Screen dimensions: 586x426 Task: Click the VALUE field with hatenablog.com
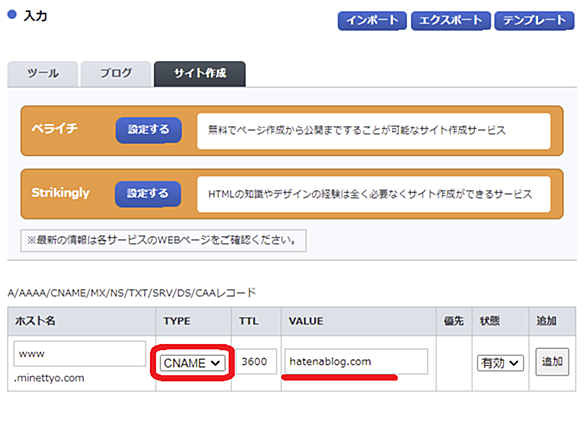point(356,361)
